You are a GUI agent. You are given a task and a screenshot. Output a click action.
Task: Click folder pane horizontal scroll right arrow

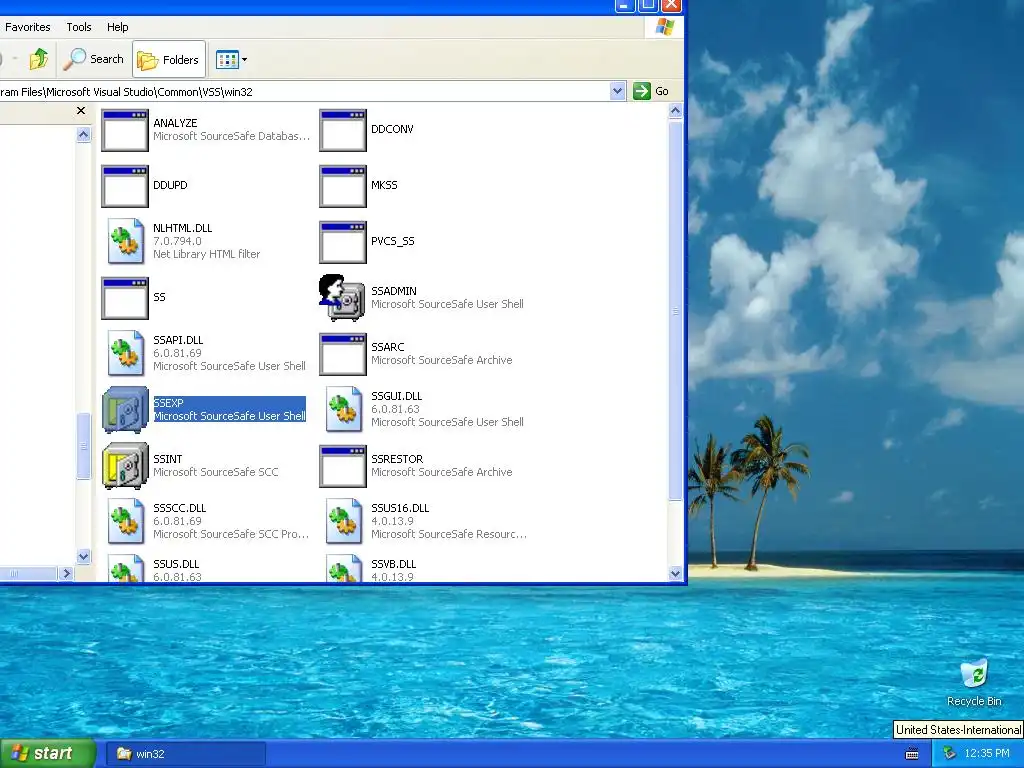point(66,574)
